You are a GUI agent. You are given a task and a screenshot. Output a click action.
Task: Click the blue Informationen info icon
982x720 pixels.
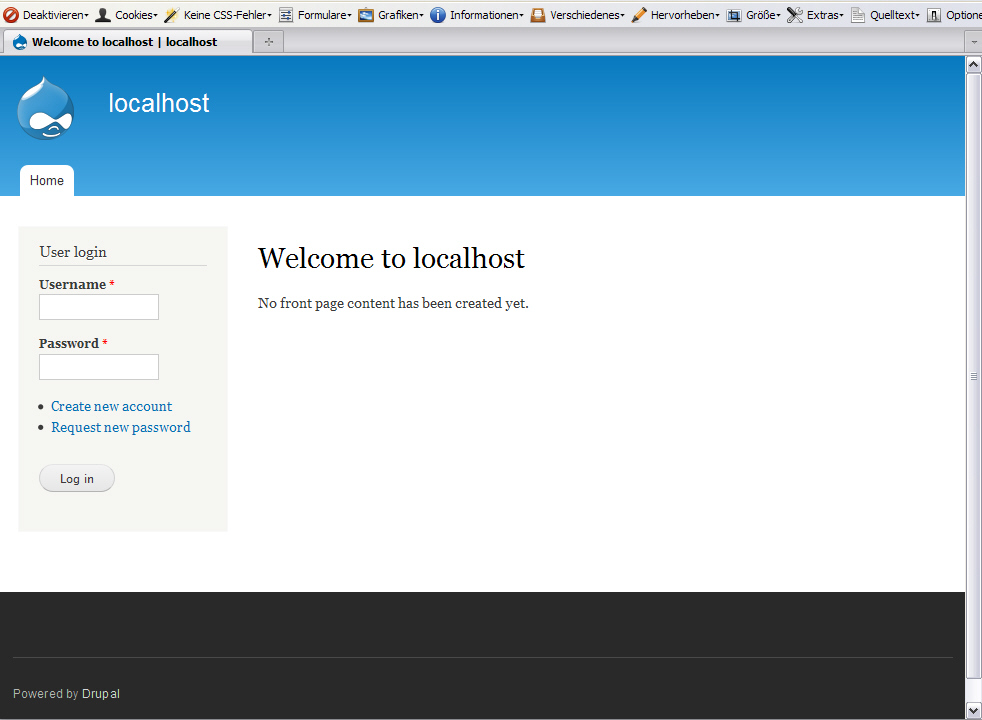[438, 15]
